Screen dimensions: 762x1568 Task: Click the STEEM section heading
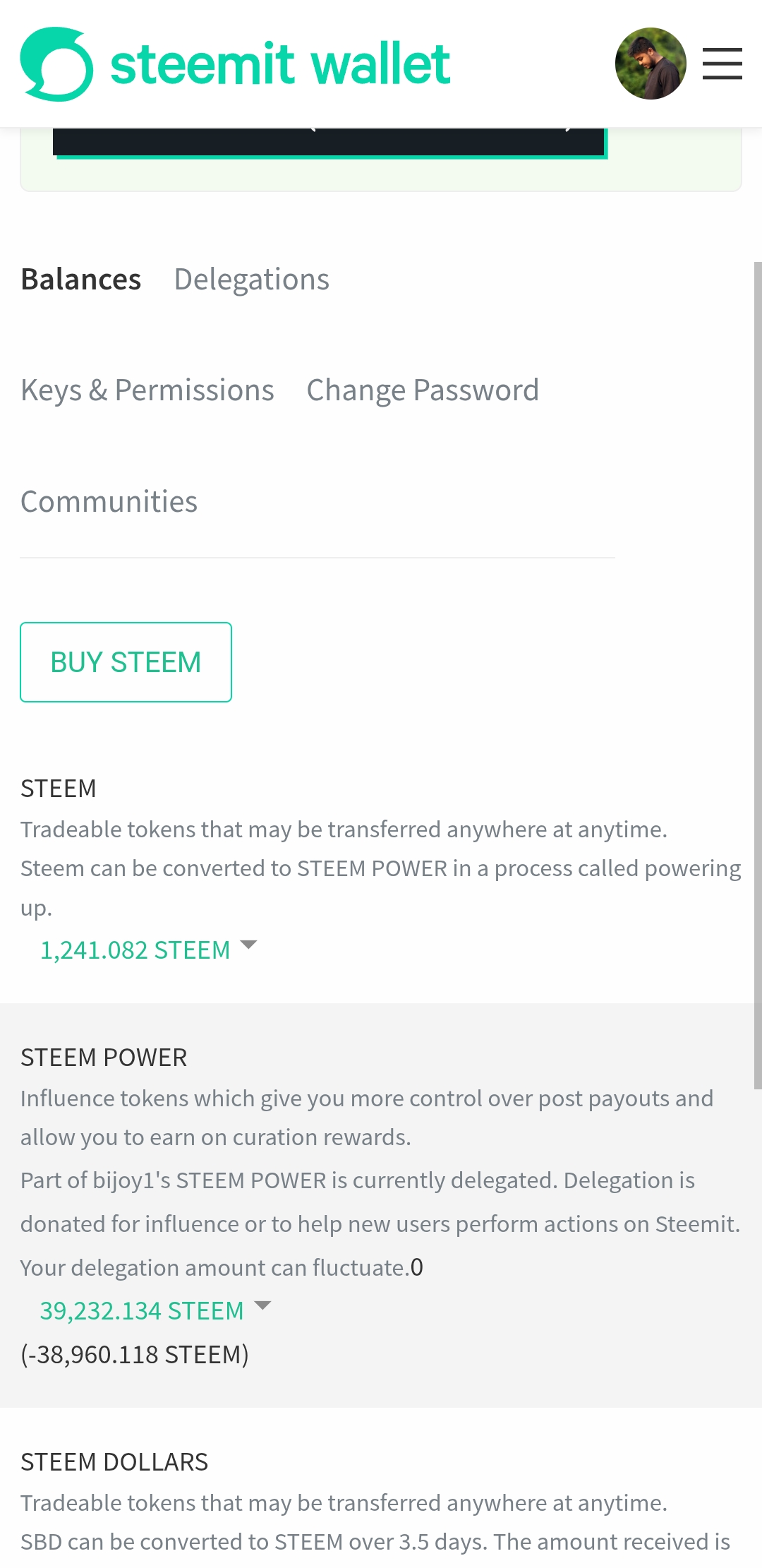tap(59, 789)
